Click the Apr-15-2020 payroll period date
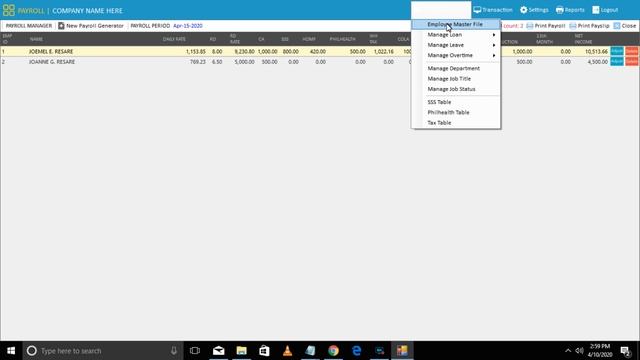Screen dimensions: 640x360 pos(188,26)
